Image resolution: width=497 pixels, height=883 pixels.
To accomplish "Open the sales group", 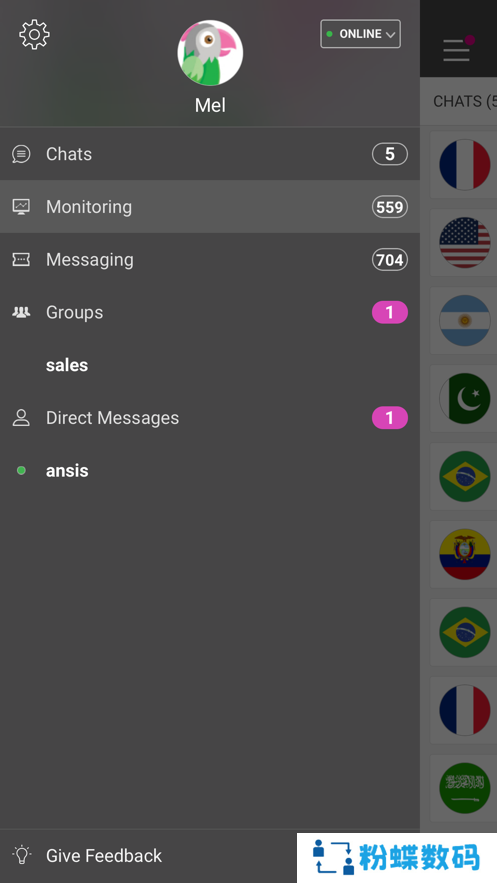I will 67,365.
